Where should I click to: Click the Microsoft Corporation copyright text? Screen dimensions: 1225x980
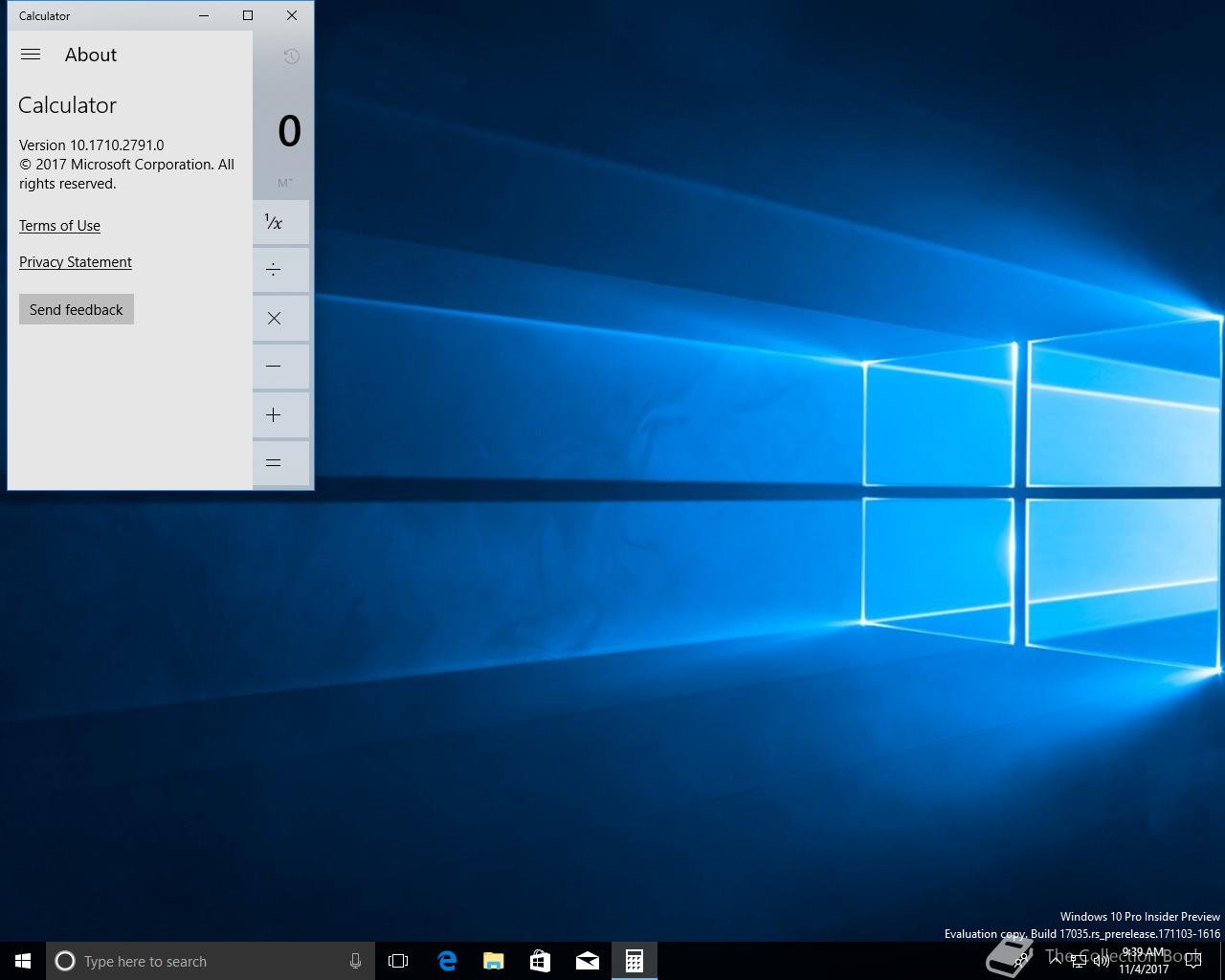coord(126,174)
